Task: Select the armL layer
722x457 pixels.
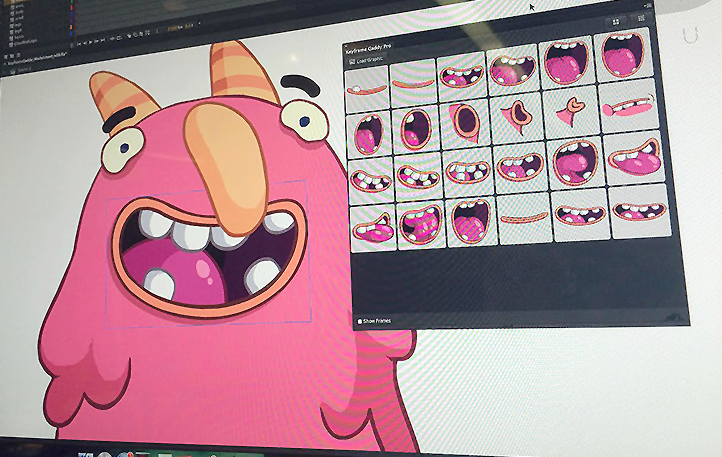Action: click(19, 6)
